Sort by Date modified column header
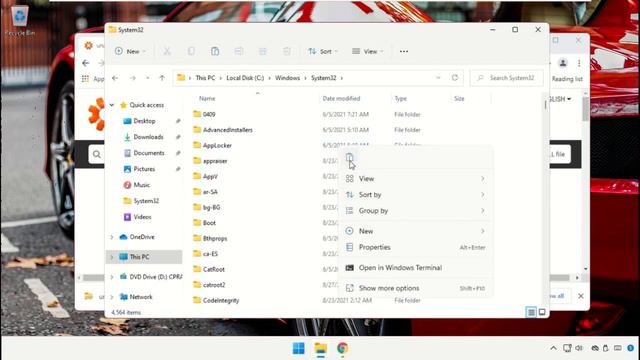 (x=341, y=98)
